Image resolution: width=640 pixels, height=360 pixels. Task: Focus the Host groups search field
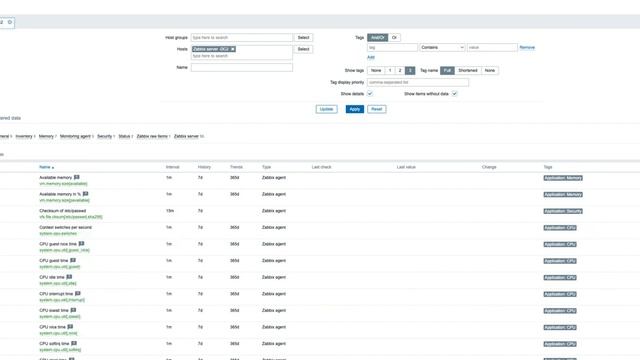242,38
